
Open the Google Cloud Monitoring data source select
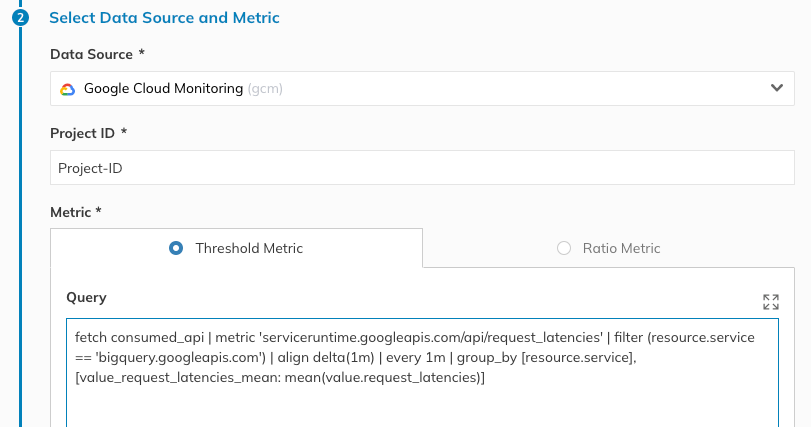[x=420, y=88]
